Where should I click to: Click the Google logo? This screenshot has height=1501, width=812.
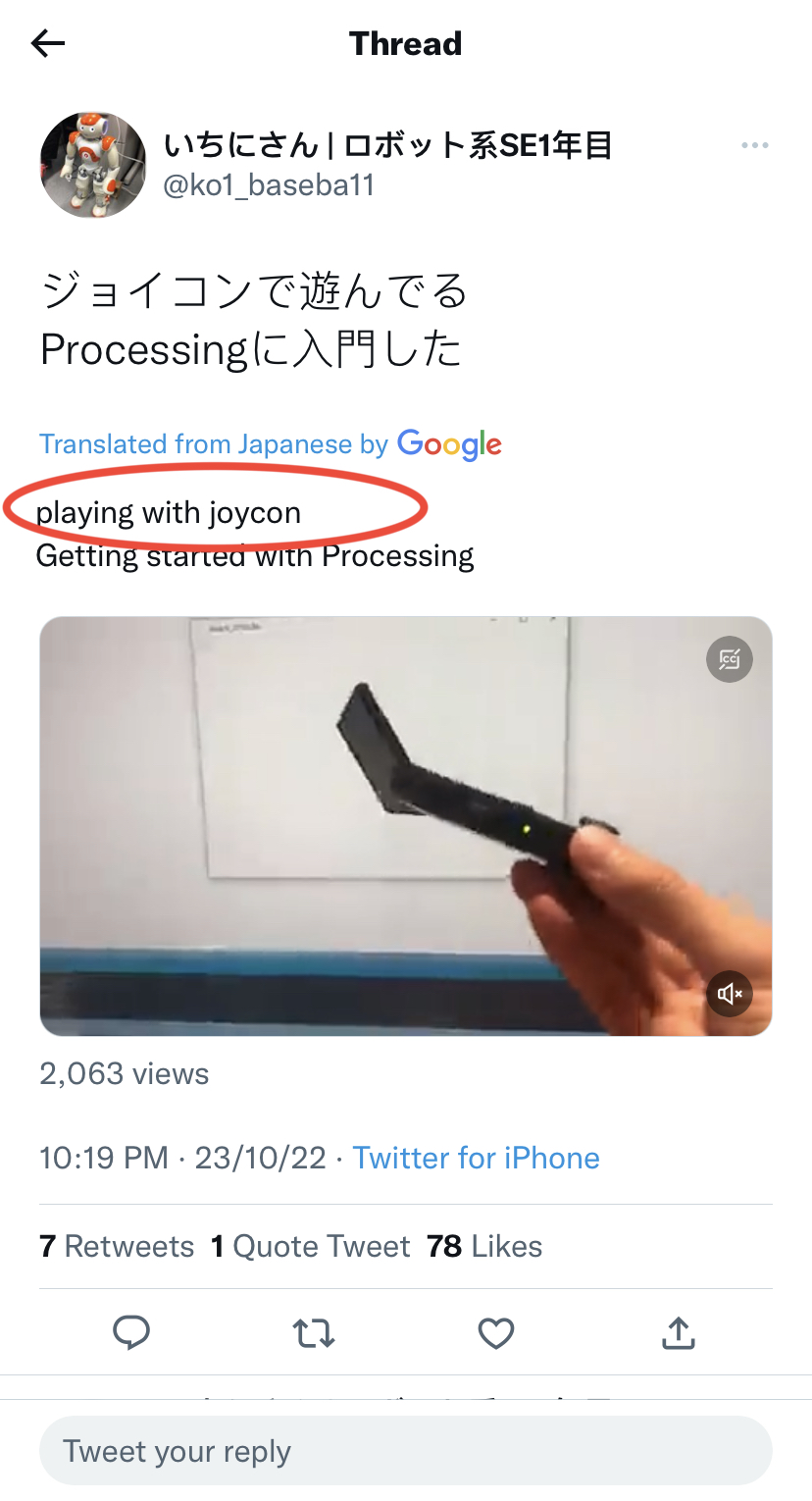click(449, 444)
